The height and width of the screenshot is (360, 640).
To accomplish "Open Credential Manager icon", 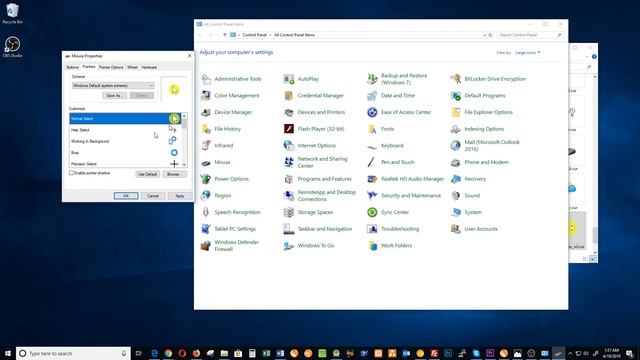I will point(289,96).
